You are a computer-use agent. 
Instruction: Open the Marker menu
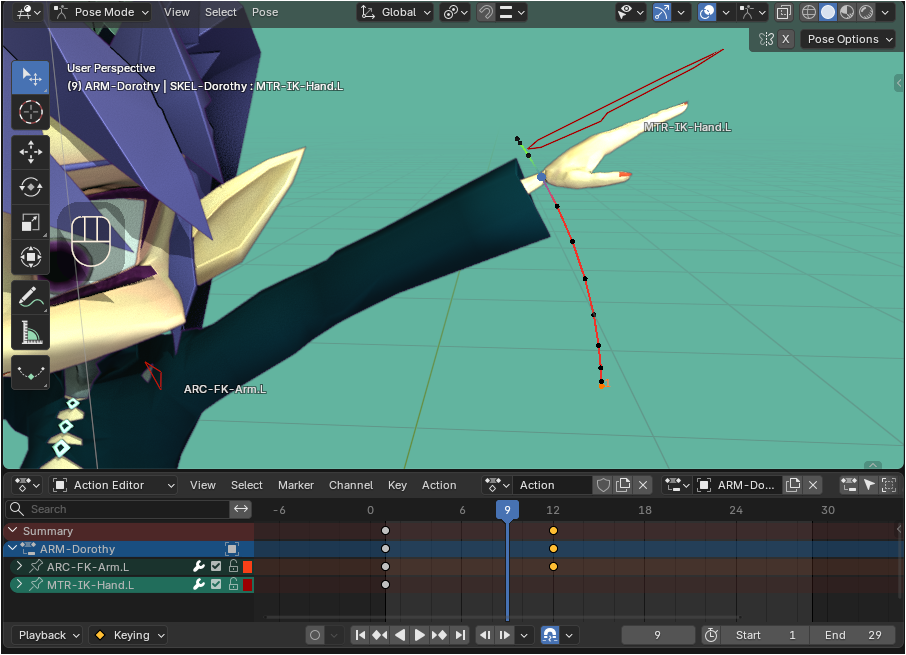pos(296,485)
